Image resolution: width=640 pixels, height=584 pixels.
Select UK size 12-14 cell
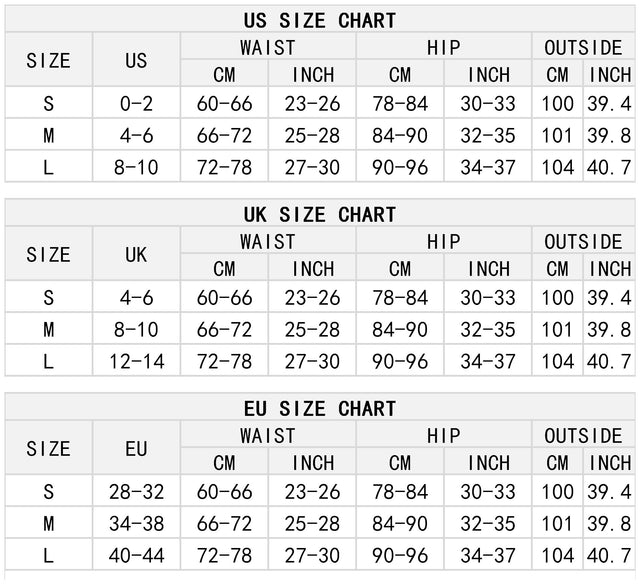(136, 362)
